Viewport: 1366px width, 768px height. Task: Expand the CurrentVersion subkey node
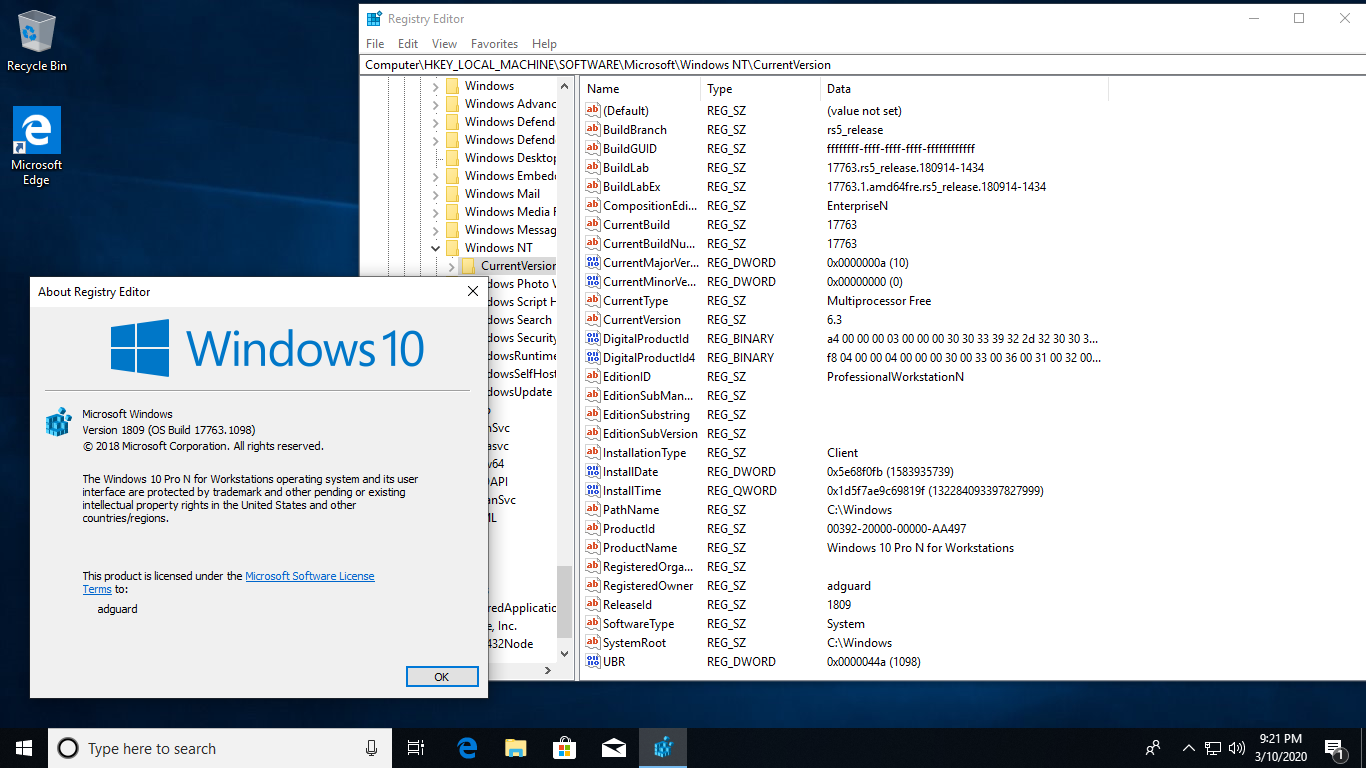451,266
